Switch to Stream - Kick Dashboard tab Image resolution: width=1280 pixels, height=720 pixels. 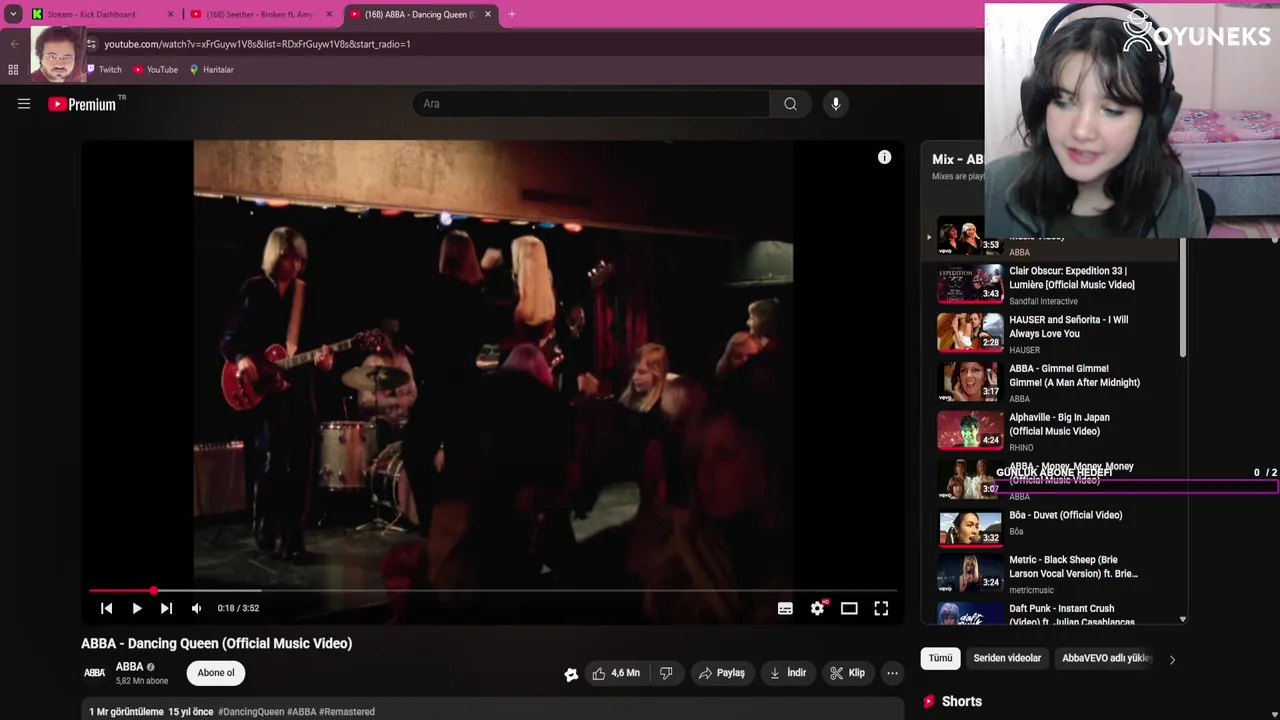[x=91, y=14]
